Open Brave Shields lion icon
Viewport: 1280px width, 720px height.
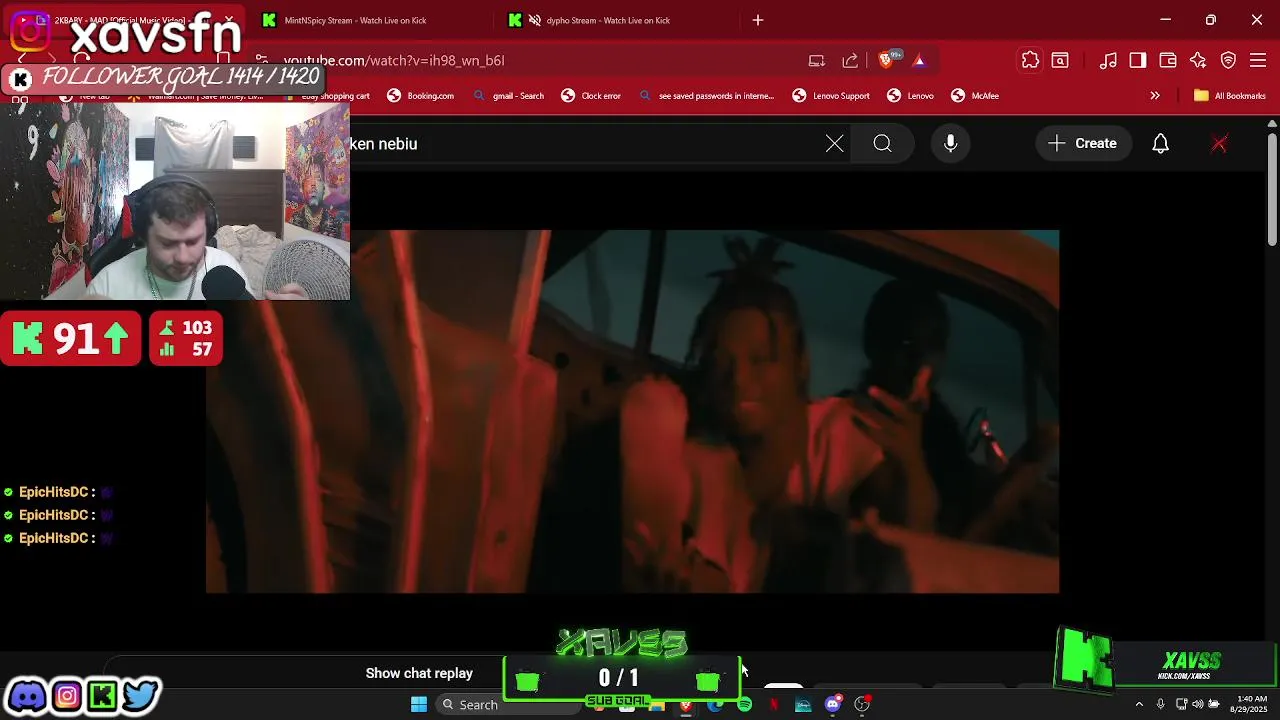pos(886,61)
